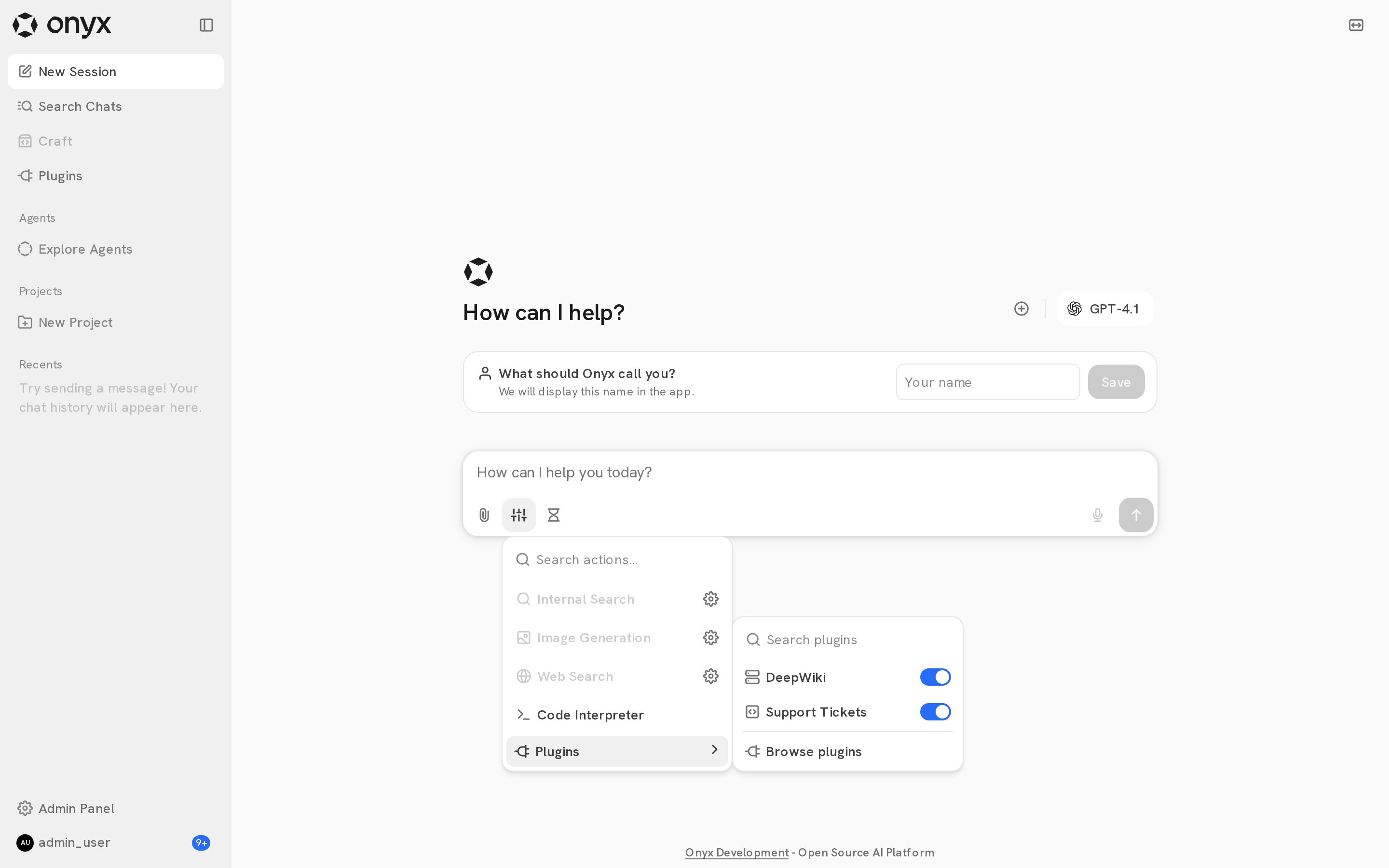Open Craft in the sidebar
Viewport: 1389px width, 868px height.
pos(115,141)
